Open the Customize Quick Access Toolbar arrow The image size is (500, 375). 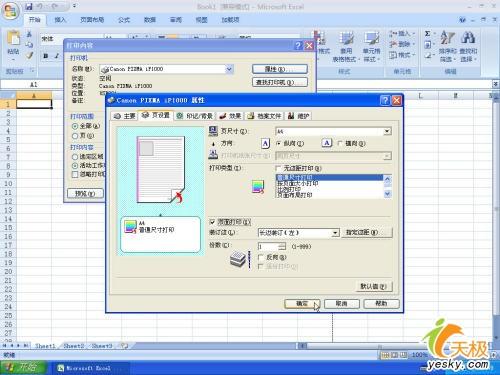[74, 6]
